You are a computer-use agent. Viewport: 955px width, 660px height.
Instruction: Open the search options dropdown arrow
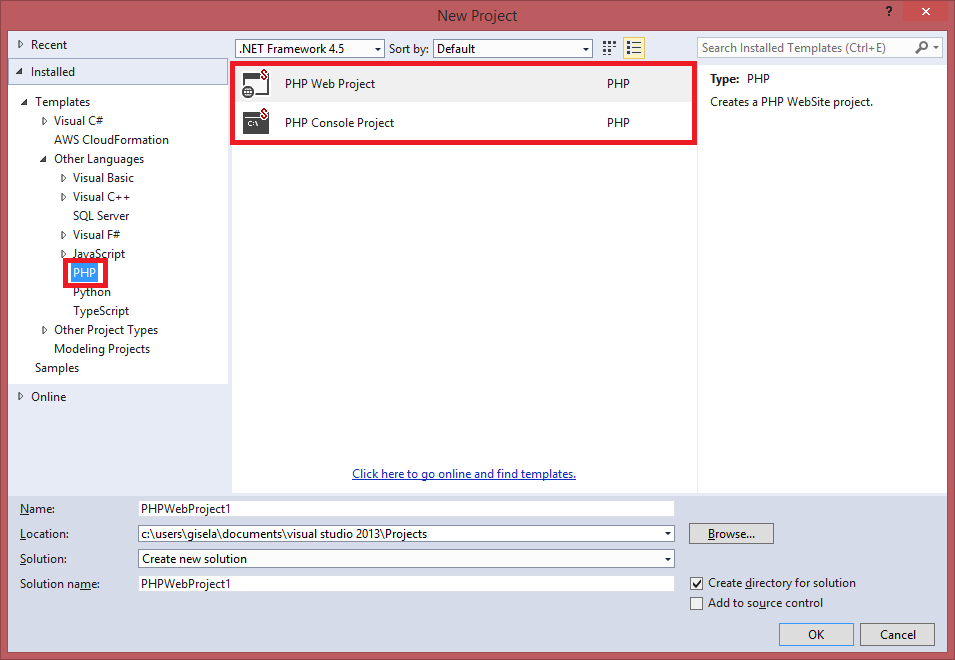pos(936,47)
